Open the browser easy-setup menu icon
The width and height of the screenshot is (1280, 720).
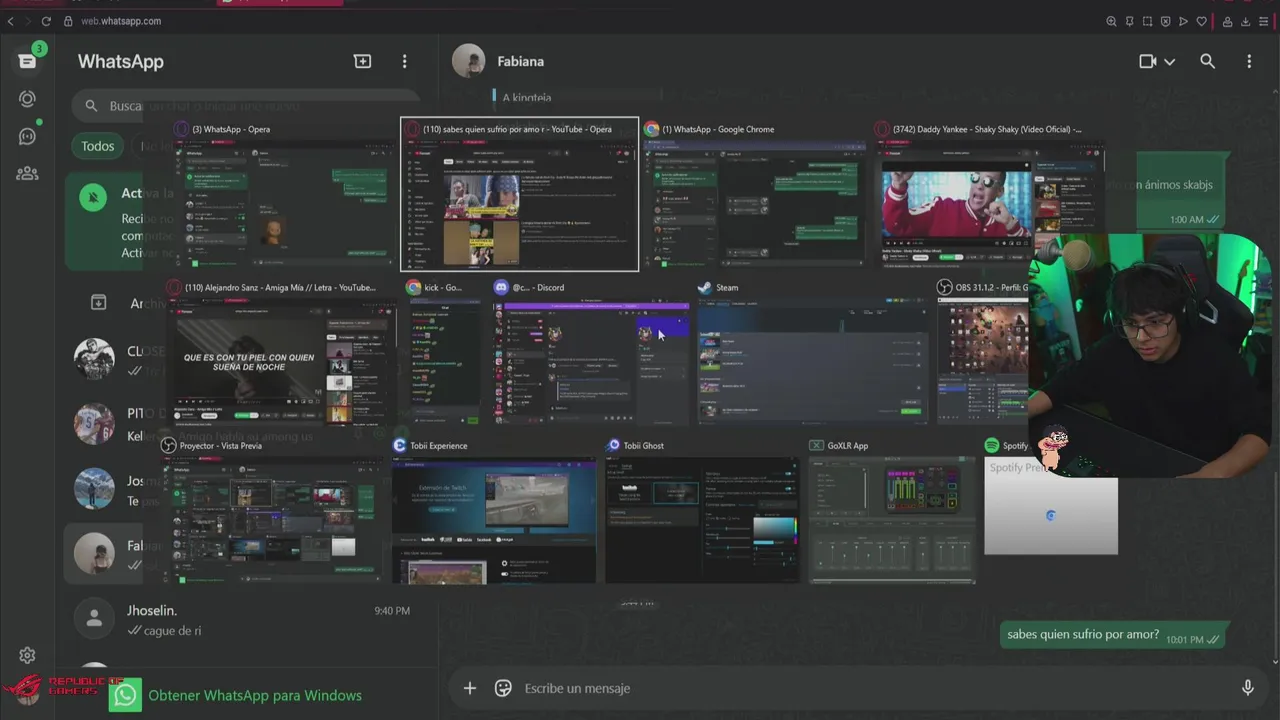pyautogui.click(x=1265, y=21)
